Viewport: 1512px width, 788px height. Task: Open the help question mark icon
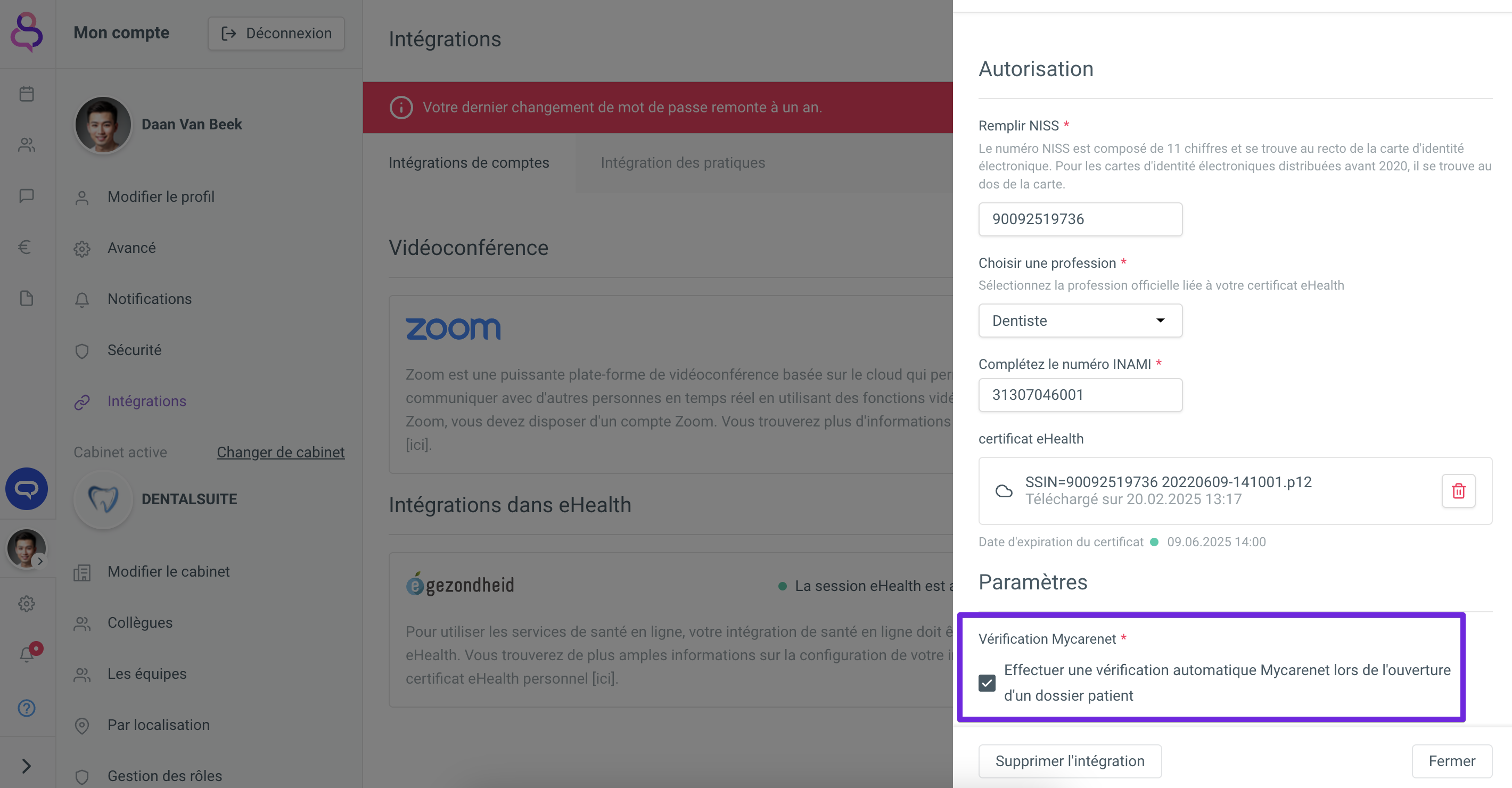[x=27, y=708]
